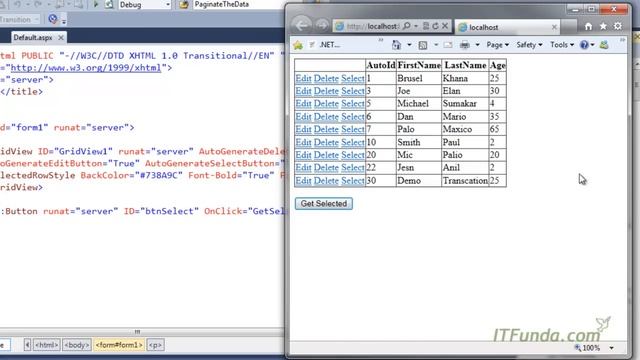The height and width of the screenshot is (360, 640).
Task: Click the w3.org xhtml URL in code
Action: [86, 68]
